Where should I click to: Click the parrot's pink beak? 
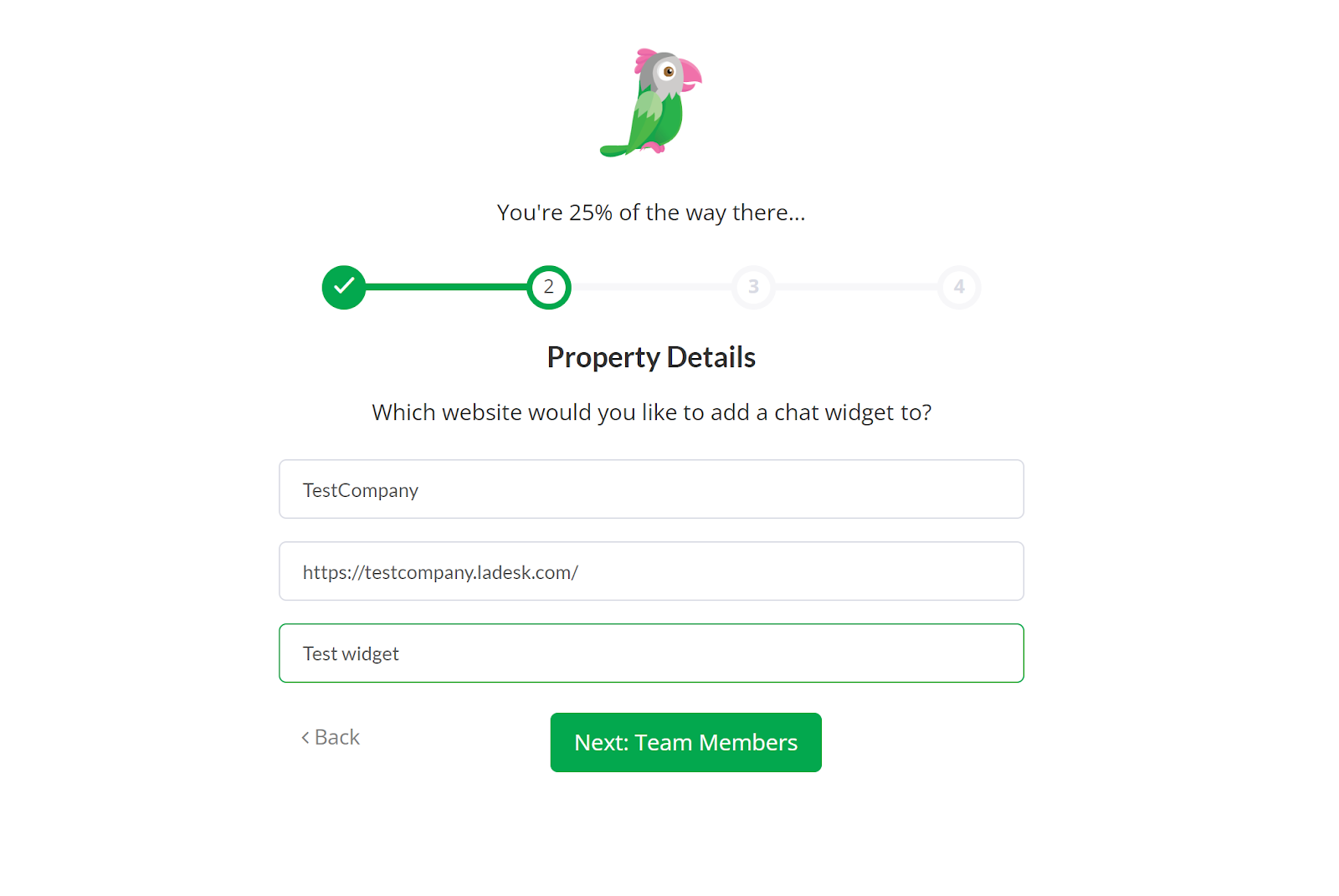690,74
